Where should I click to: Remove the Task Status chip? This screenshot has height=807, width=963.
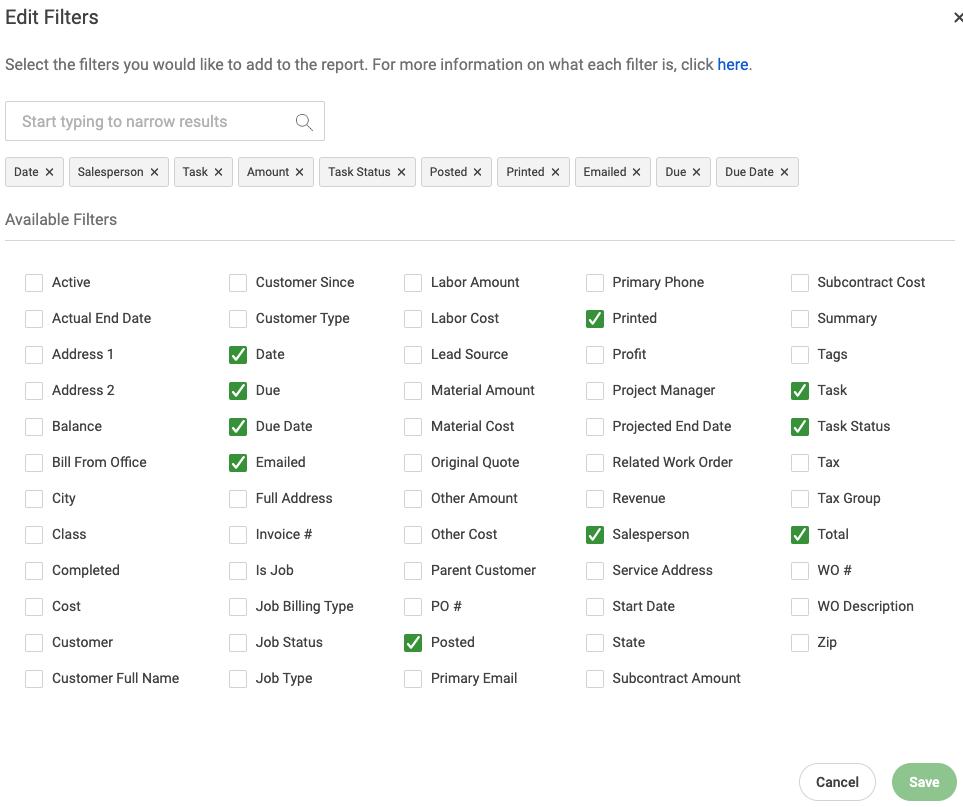[401, 172]
